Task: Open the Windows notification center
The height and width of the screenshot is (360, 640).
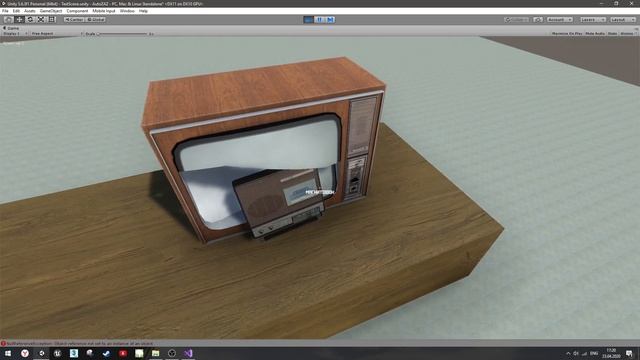Action: 630,353
